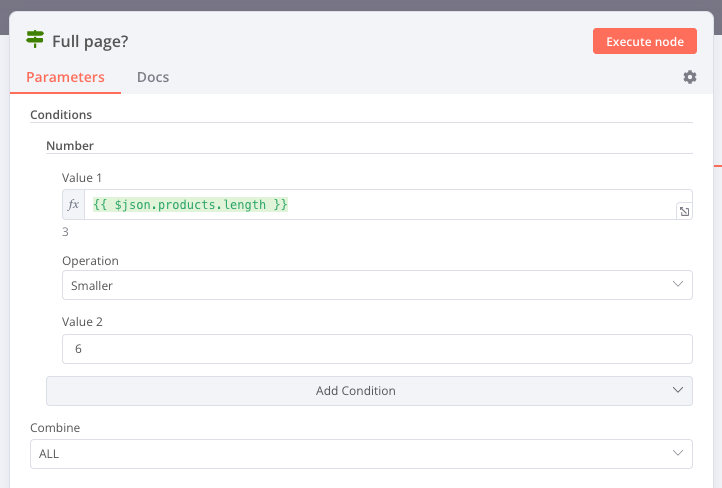Click the Value 1 label
Viewport: 722px width, 488px height.
[82, 178]
